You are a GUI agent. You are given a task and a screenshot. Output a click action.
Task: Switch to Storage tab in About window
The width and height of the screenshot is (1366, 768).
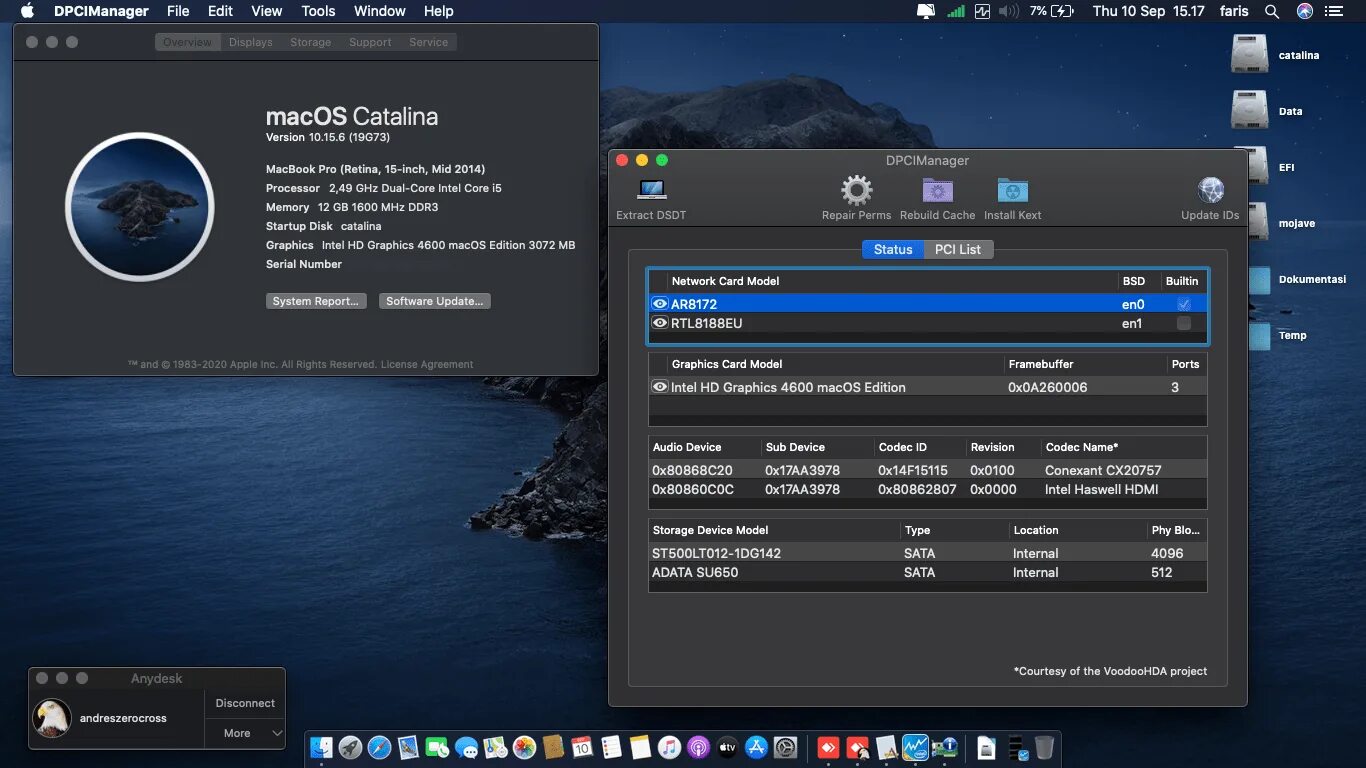[x=311, y=42]
